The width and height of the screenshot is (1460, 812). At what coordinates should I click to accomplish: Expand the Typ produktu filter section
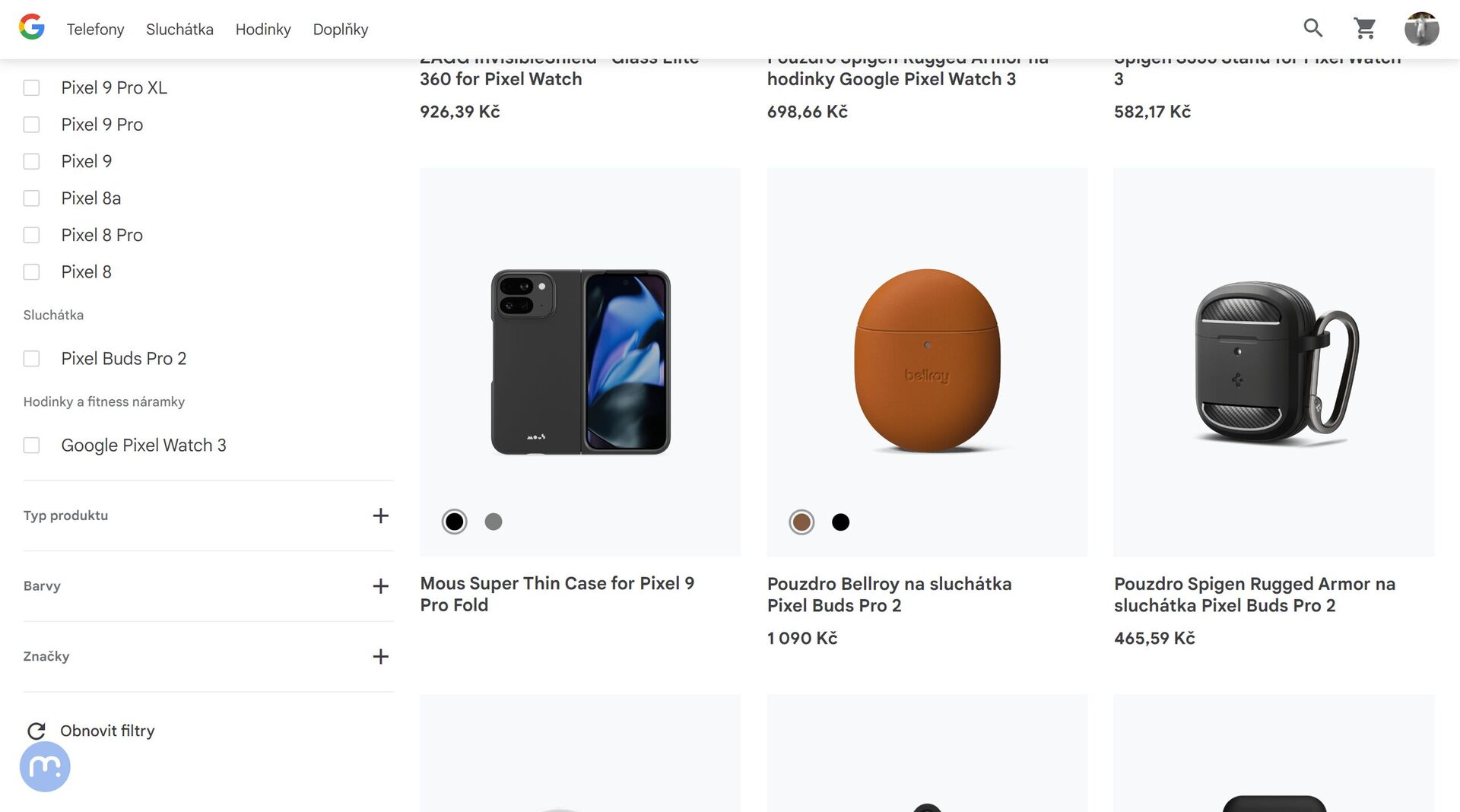tap(380, 515)
